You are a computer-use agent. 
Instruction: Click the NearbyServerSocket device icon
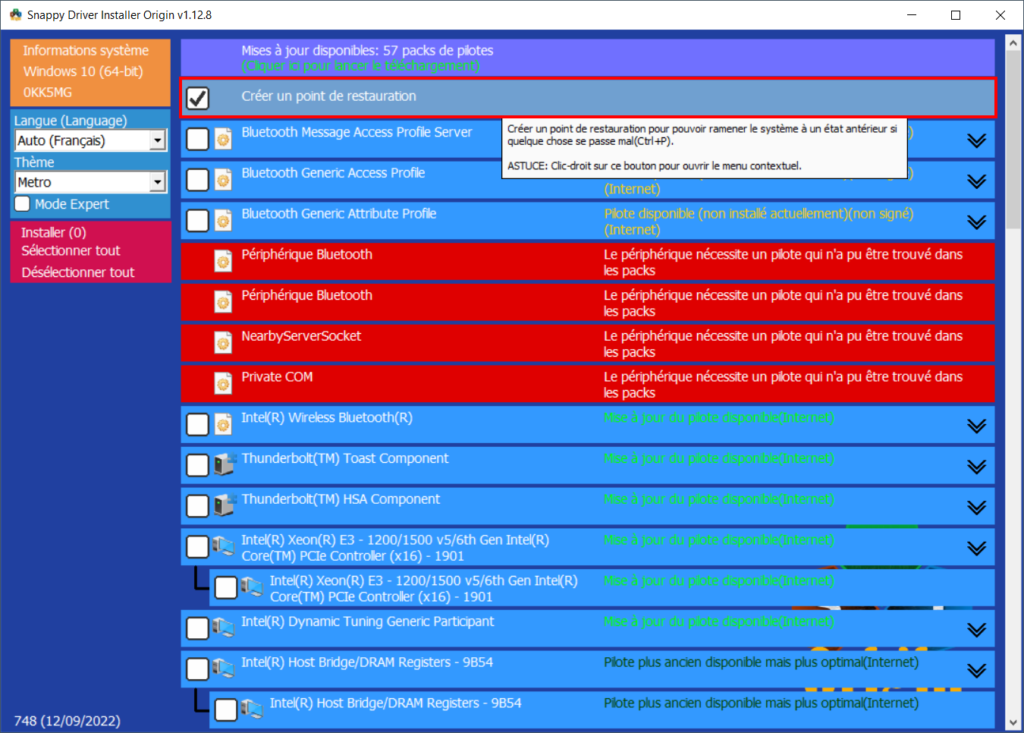(223, 343)
